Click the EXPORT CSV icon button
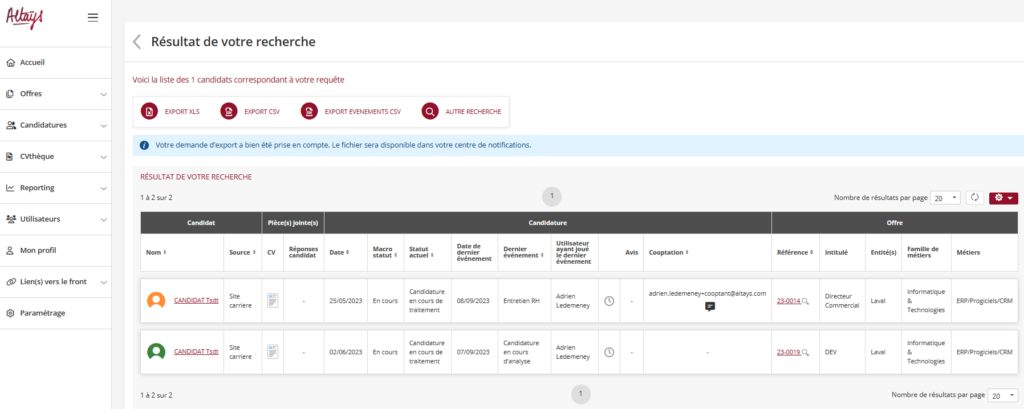Image resolution: width=1024 pixels, height=409 pixels. pyautogui.click(x=229, y=112)
